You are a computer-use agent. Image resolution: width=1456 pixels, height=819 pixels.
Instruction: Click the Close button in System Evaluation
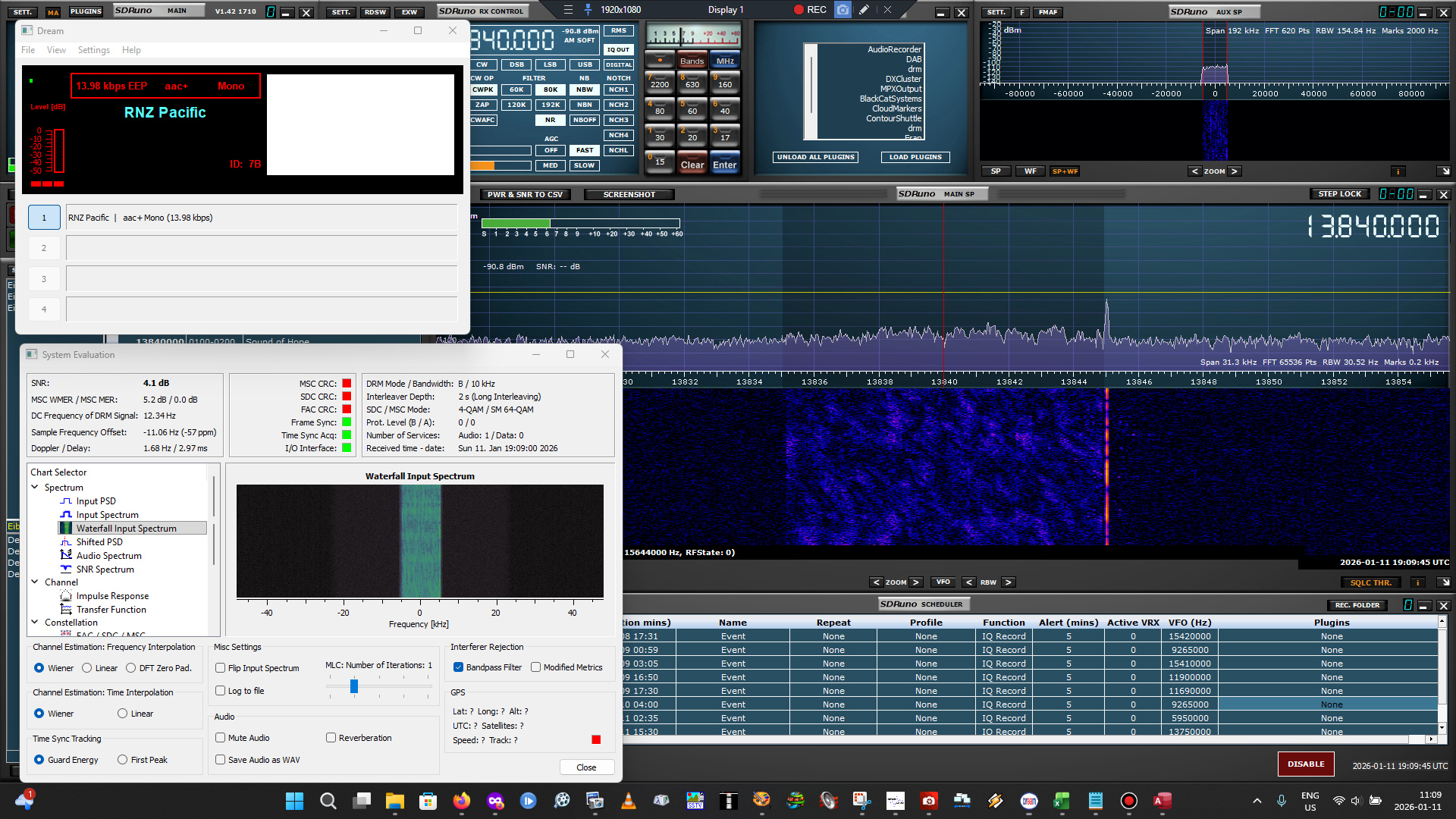pyautogui.click(x=586, y=767)
